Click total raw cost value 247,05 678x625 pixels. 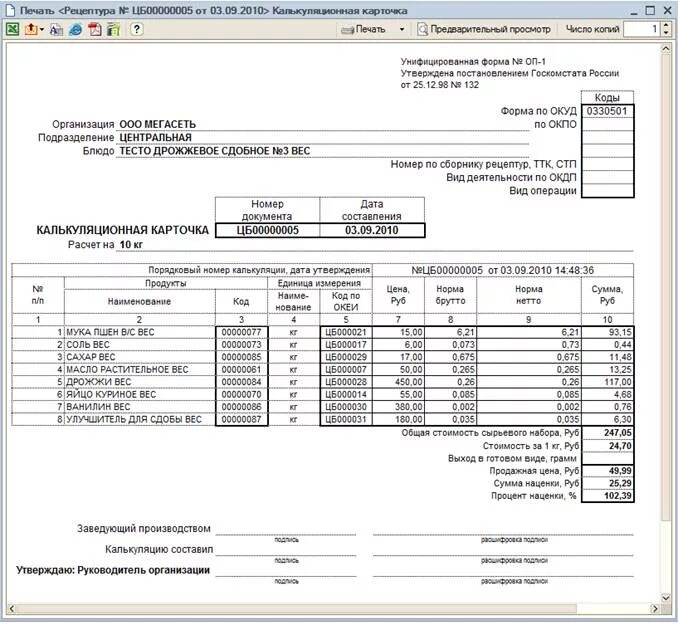click(608, 433)
